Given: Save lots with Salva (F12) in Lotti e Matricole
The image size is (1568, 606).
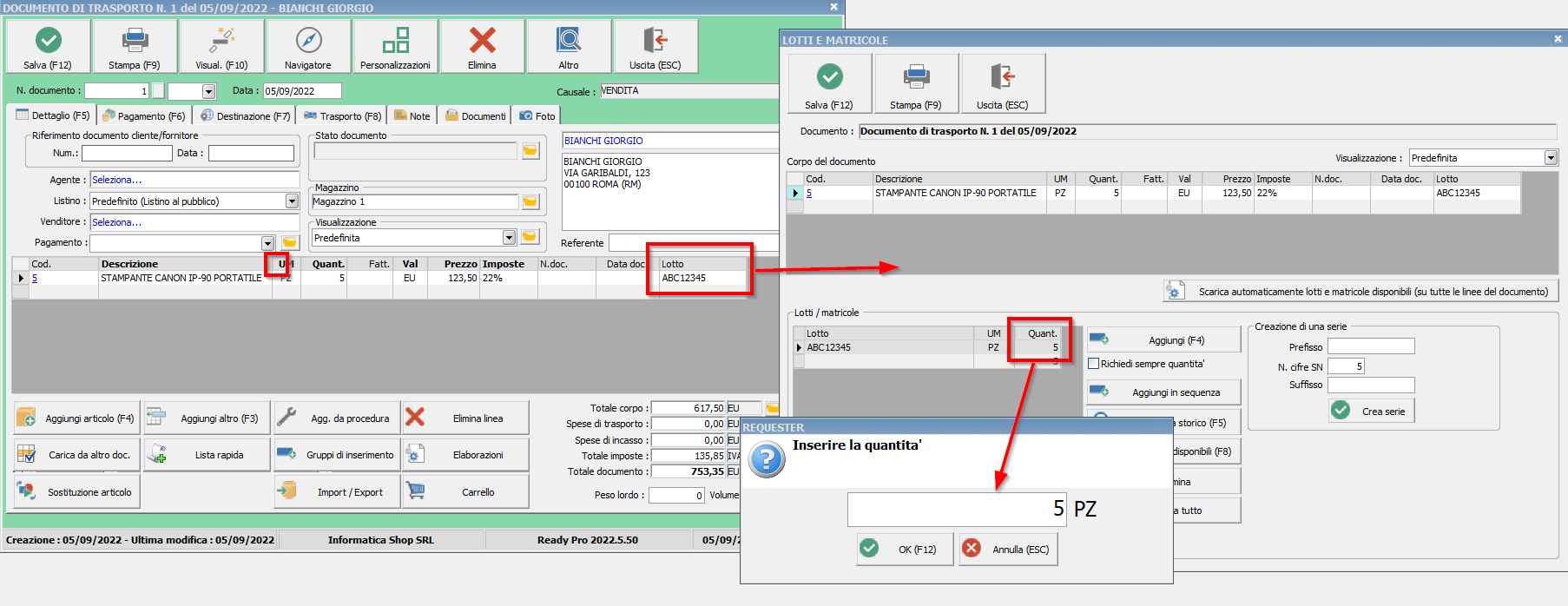Looking at the screenshot, I should tap(829, 83).
